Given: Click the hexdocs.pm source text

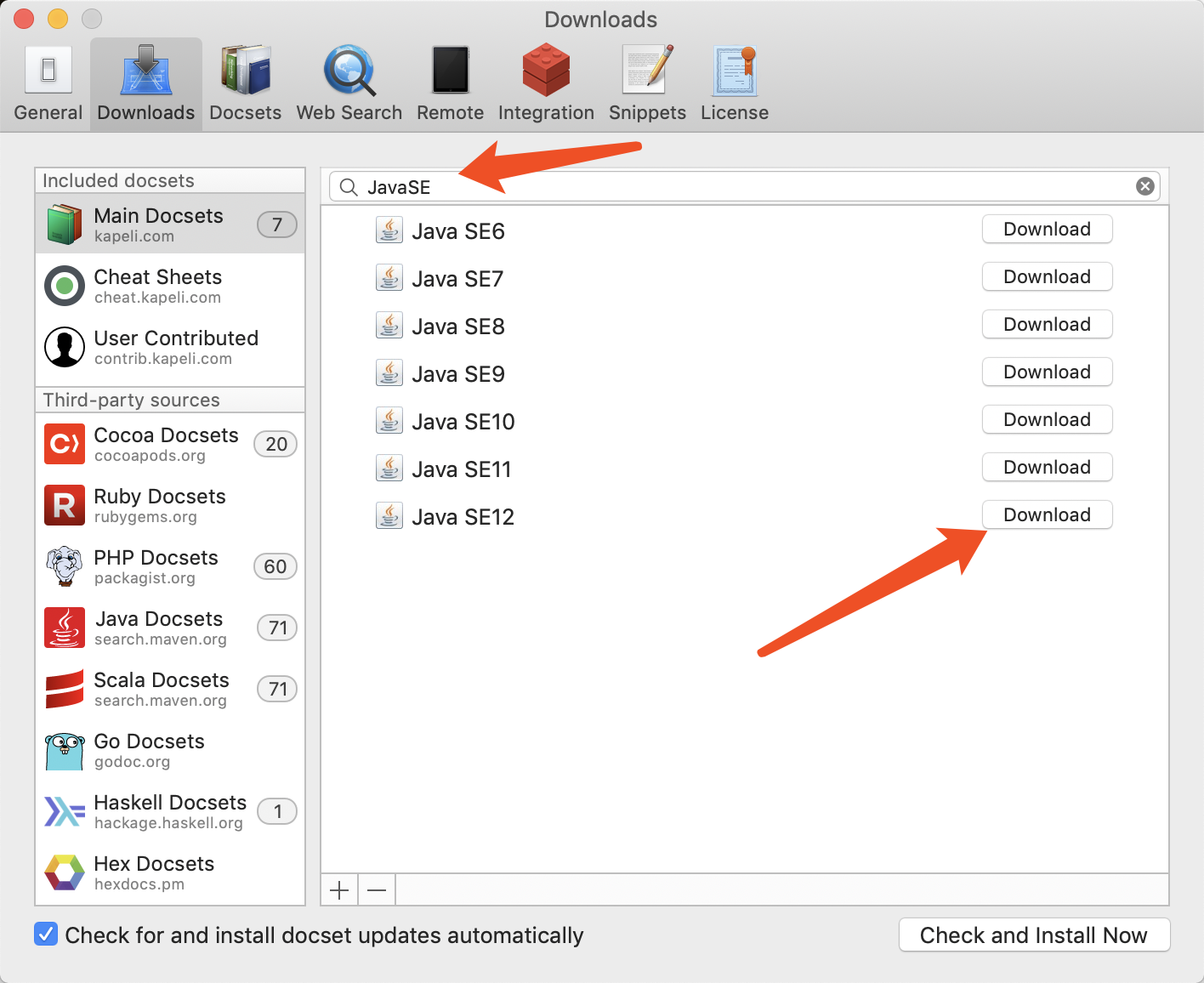Looking at the screenshot, I should coord(139,884).
